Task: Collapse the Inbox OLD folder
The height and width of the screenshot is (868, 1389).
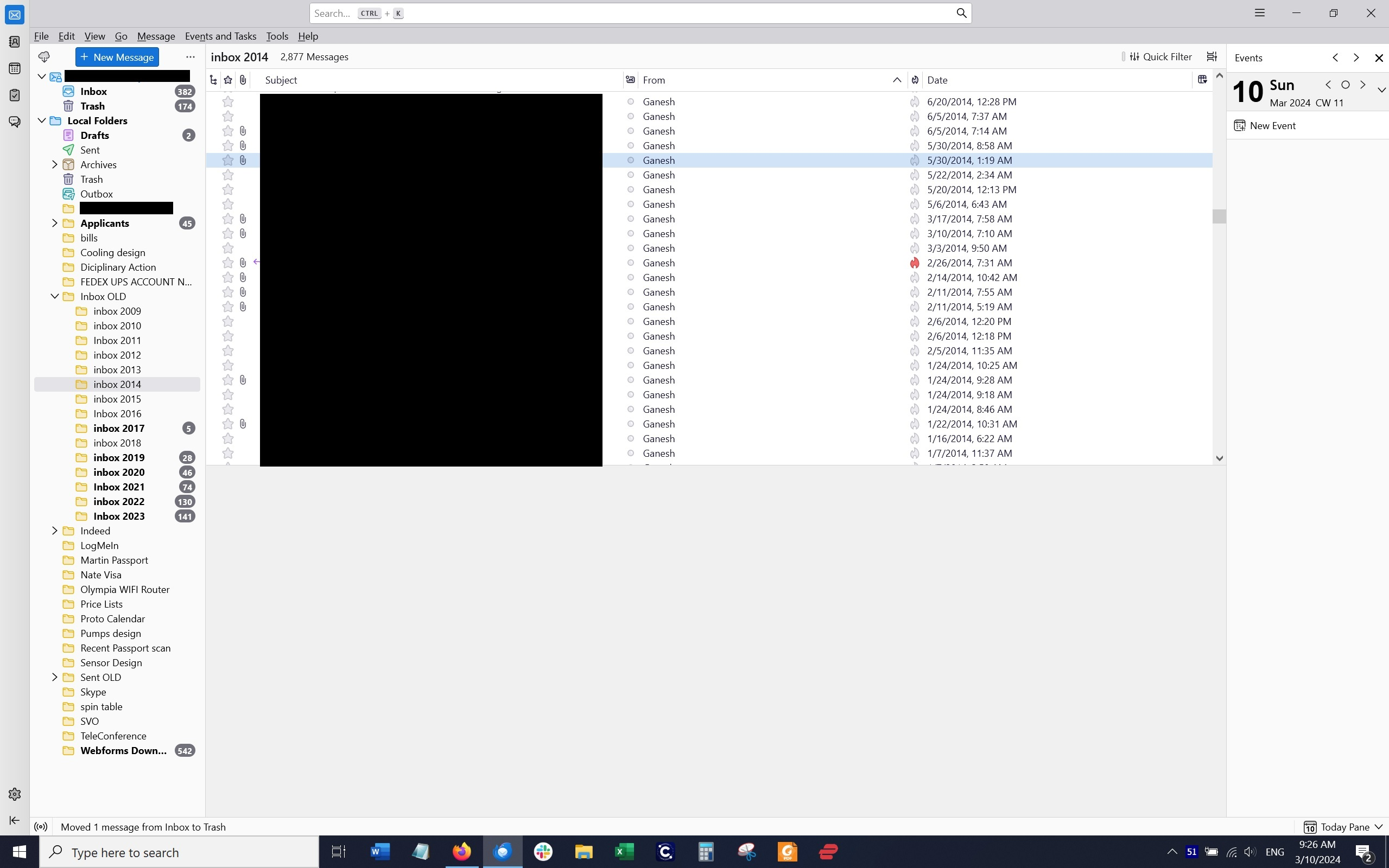Action: 54,296
